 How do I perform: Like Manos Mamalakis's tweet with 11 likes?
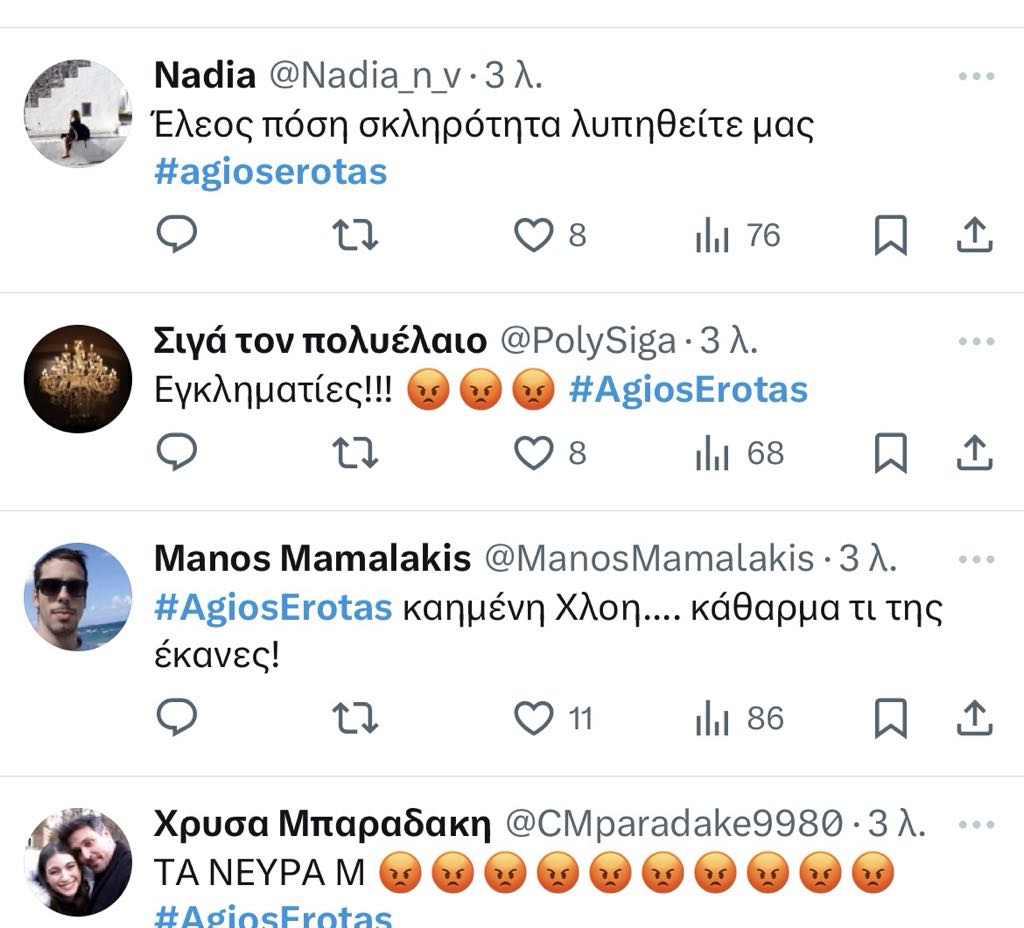point(534,718)
